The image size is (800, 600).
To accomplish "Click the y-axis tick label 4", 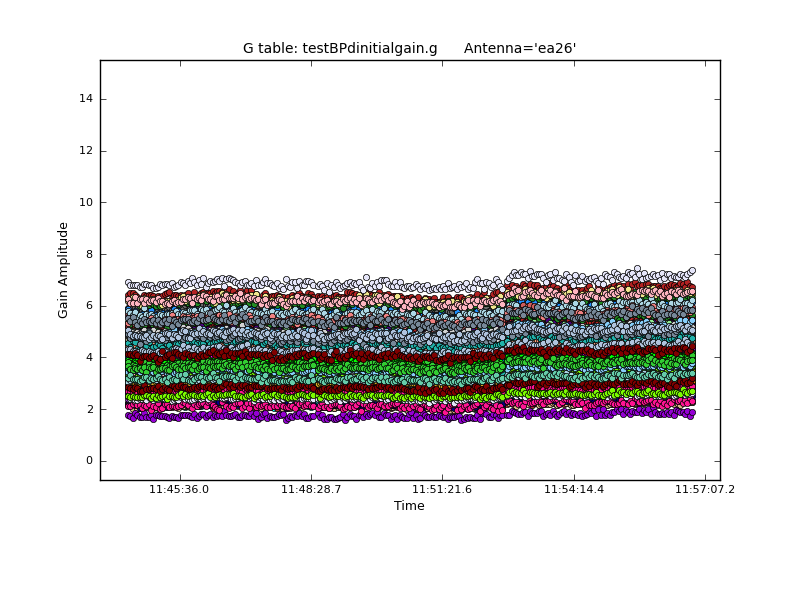I will coord(89,358).
